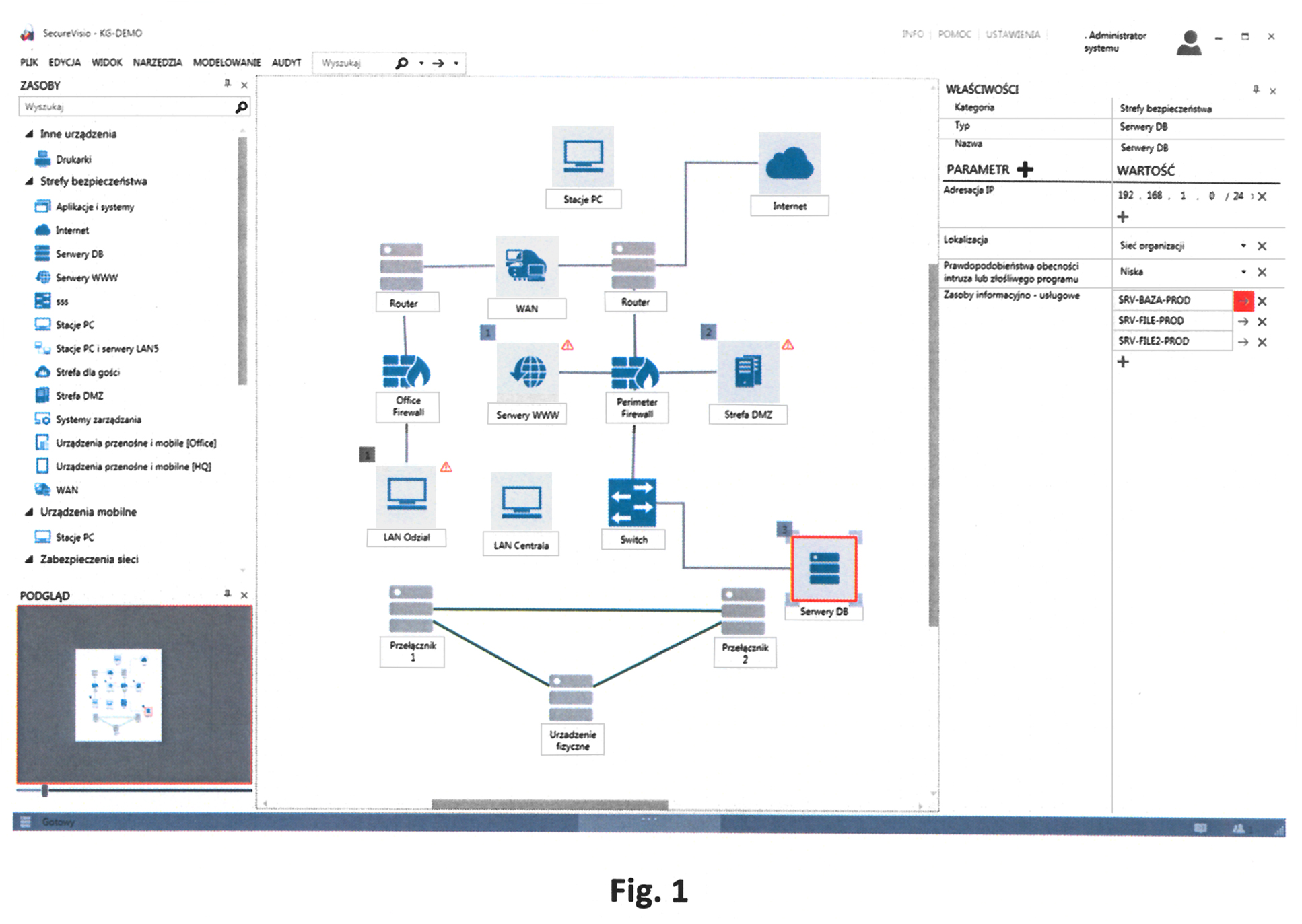Select the Perimeter Firewall node icon
Screen dimensions: 1302x924
(x=635, y=371)
